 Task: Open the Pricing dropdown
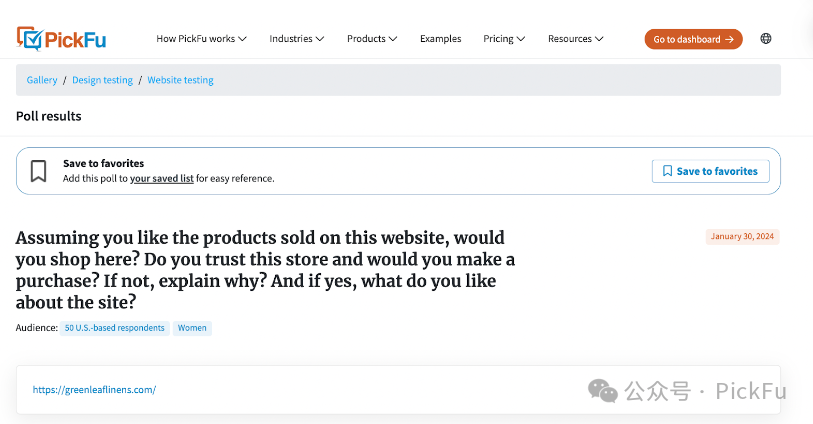point(504,39)
